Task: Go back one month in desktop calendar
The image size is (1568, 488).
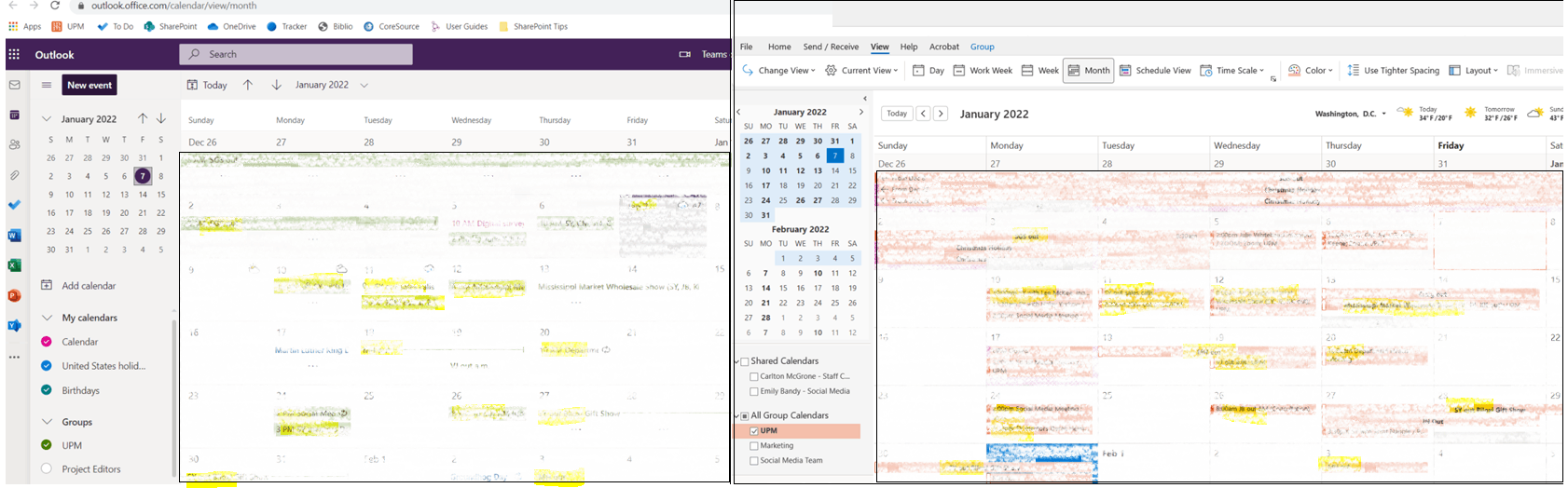Action: [923, 114]
